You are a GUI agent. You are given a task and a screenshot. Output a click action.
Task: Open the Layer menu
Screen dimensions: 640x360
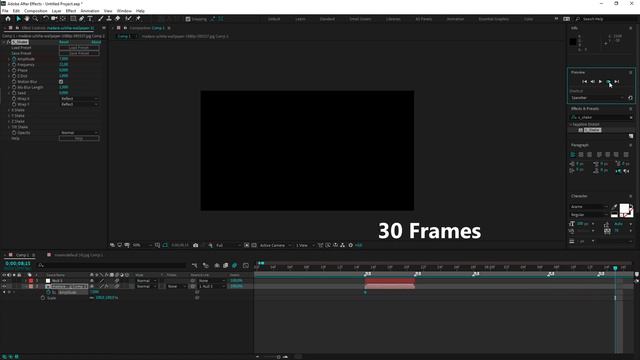(56, 11)
